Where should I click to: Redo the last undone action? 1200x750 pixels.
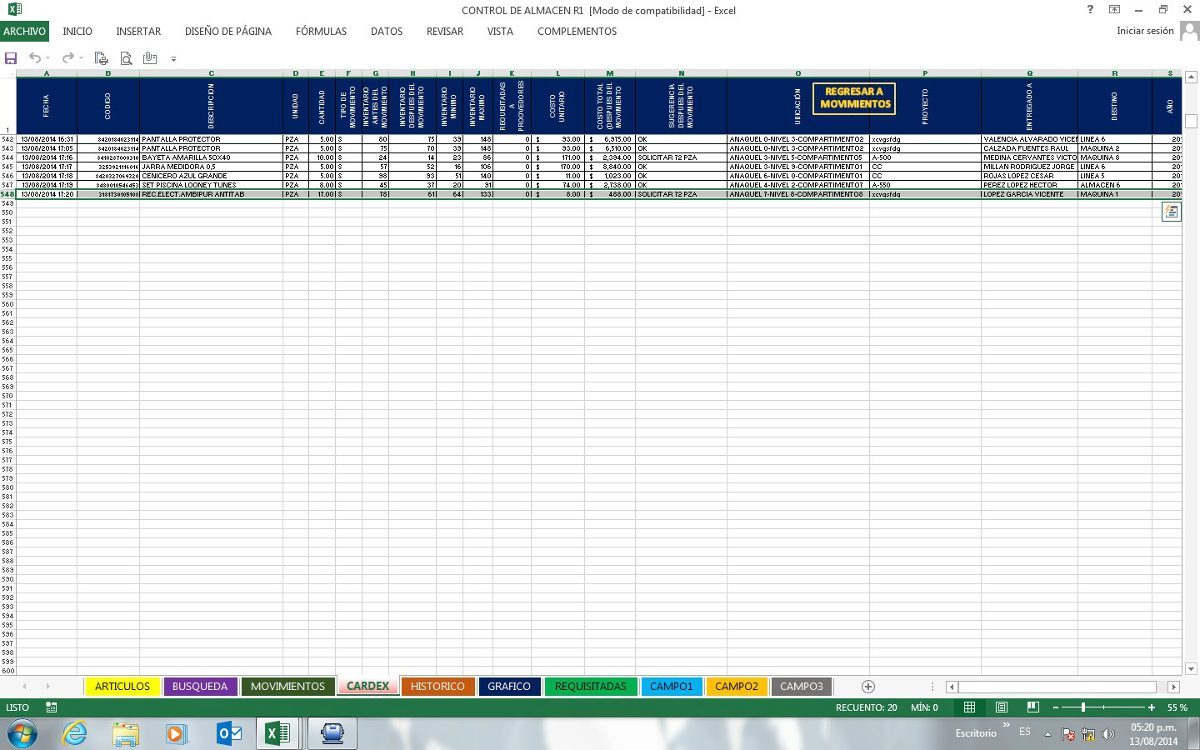pyautogui.click(x=67, y=58)
